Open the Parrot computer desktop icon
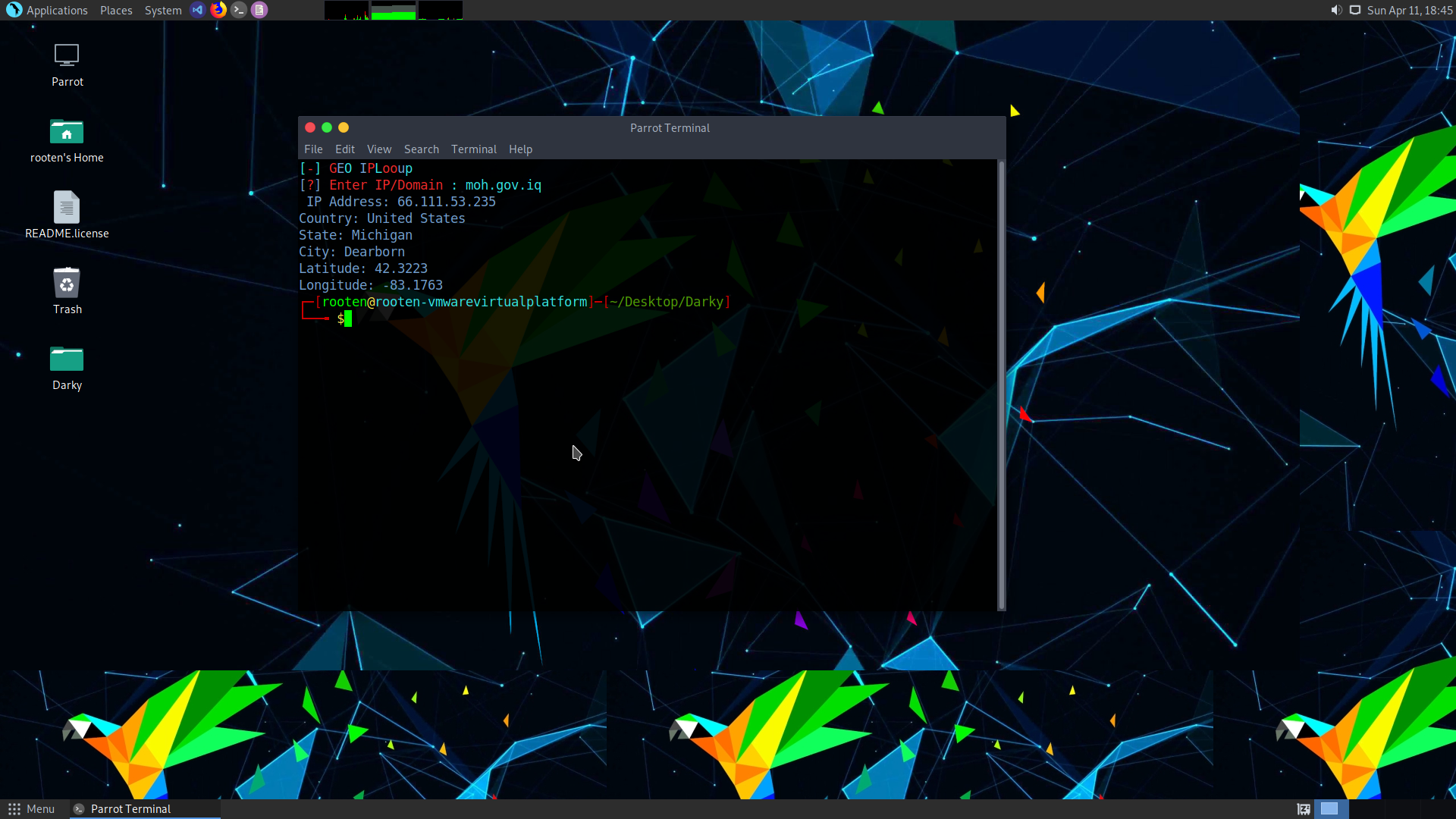This screenshot has height=819, width=1456. point(67,56)
